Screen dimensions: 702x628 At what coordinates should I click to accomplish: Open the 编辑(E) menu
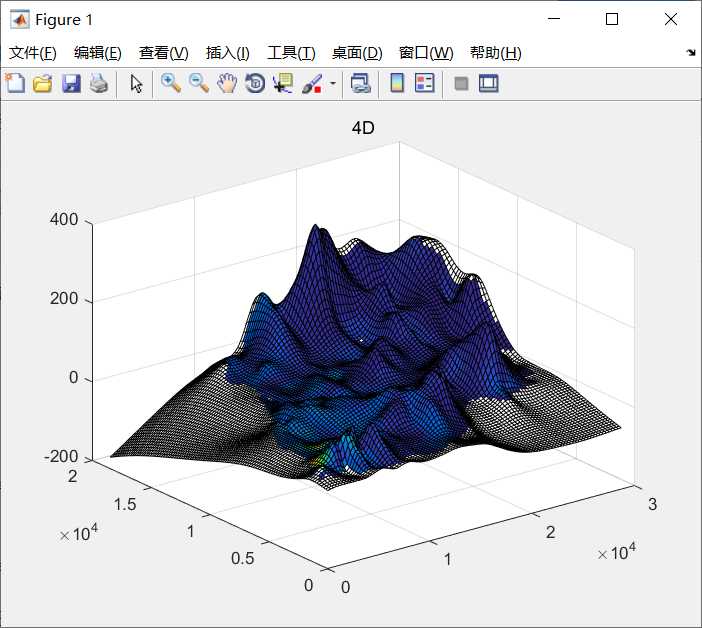pyautogui.click(x=98, y=53)
